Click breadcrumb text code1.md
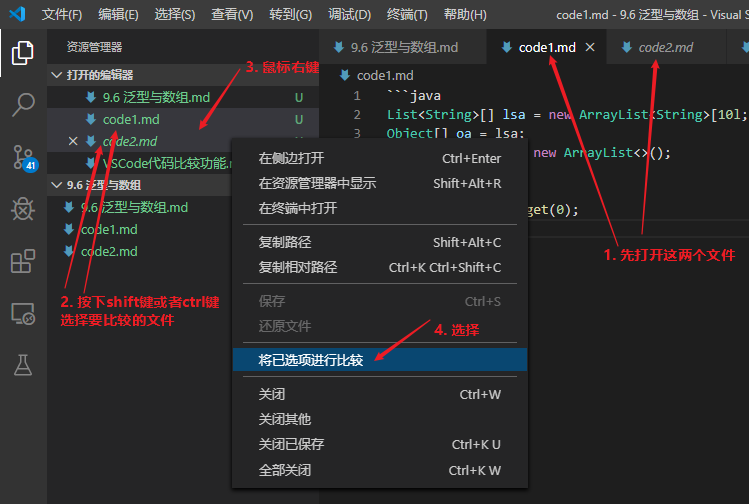This screenshot has width=749, height=504. (385, 75)
